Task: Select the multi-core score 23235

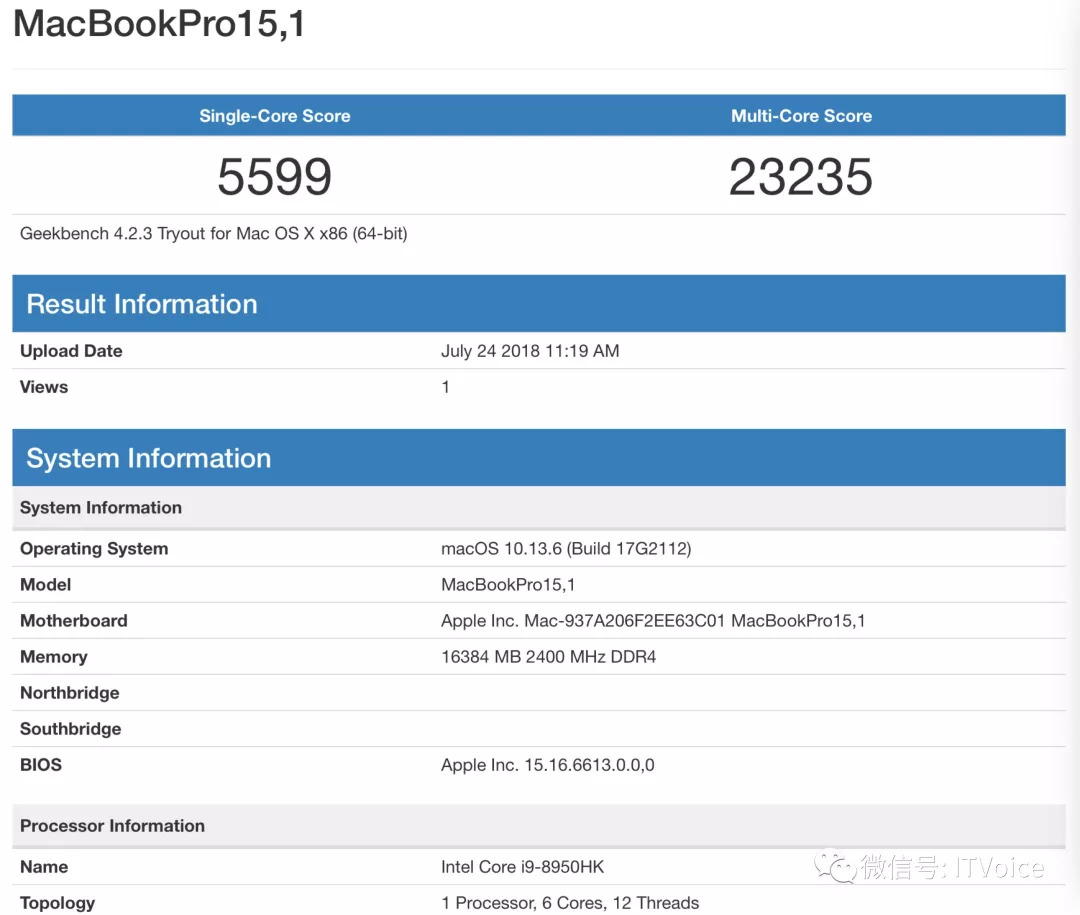Action: (802, 177)
